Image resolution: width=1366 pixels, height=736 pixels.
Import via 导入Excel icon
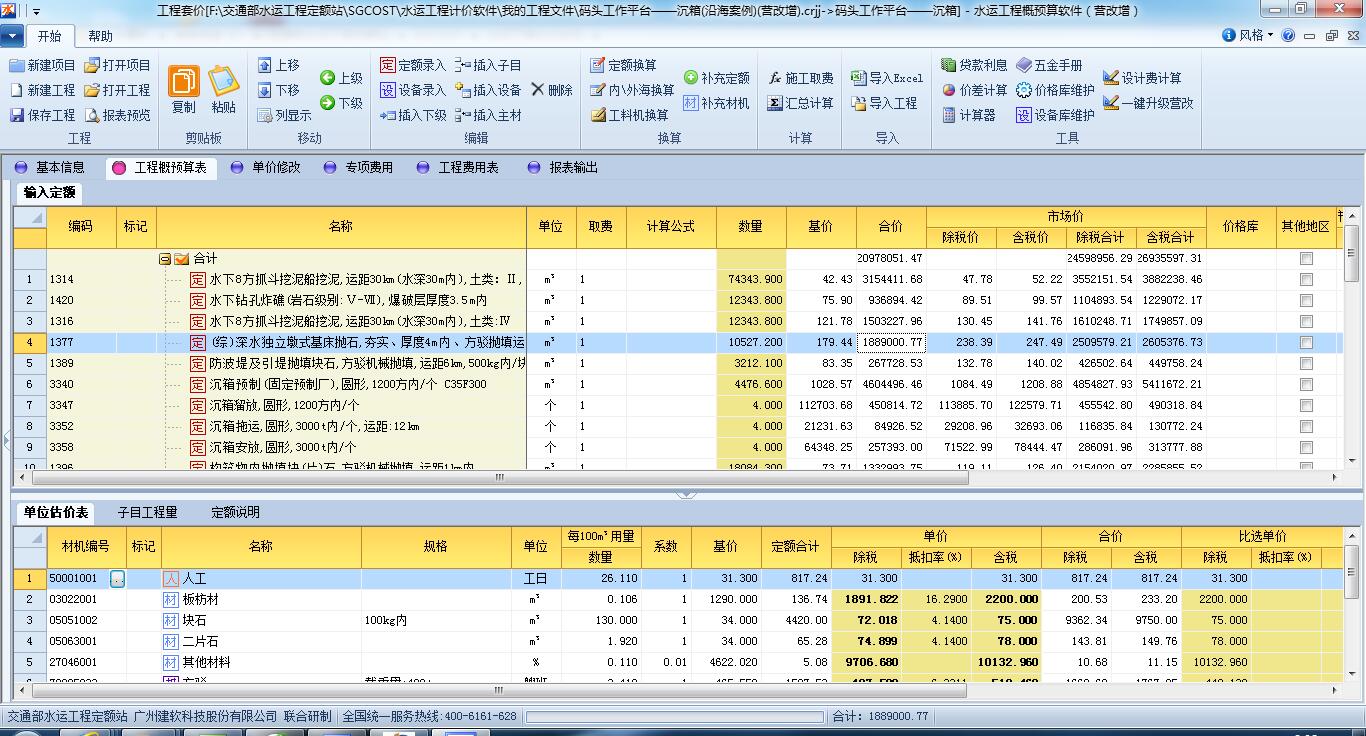(x=859, y=78)
